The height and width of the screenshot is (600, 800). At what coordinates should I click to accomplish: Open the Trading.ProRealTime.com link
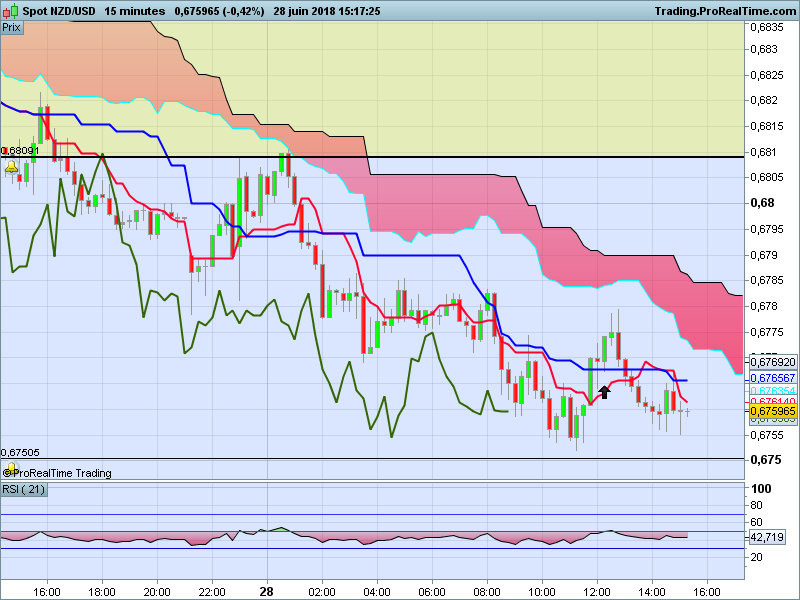pos(724,11)
